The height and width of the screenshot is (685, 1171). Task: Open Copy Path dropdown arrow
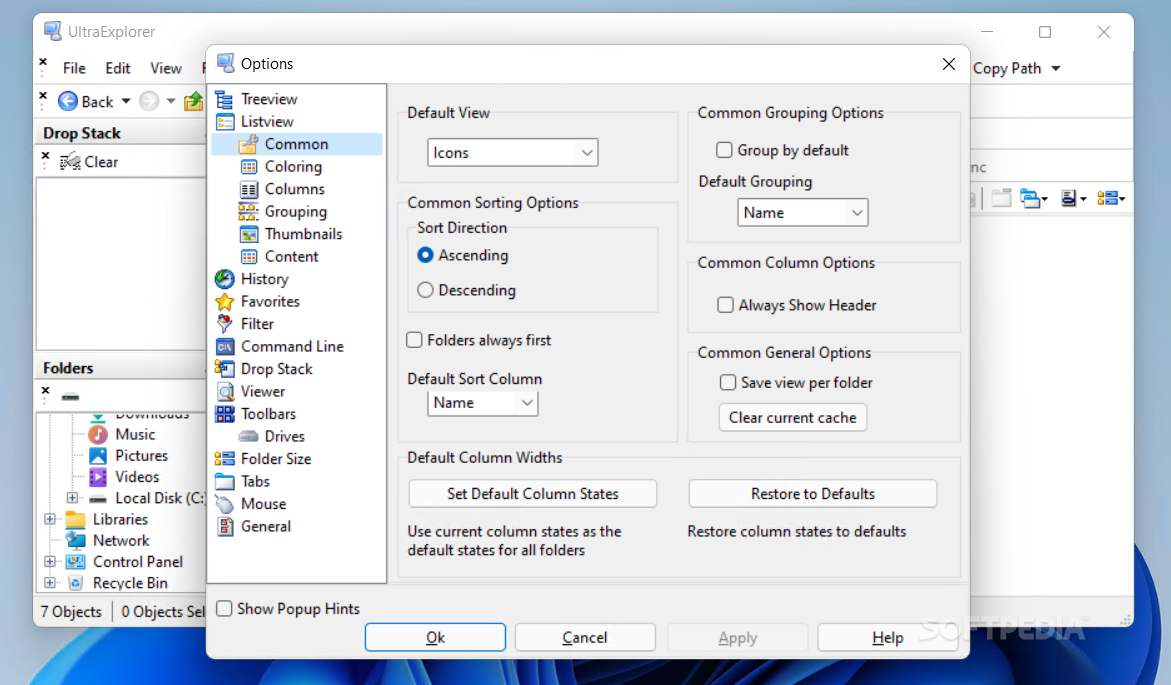tap(1056, 68)
